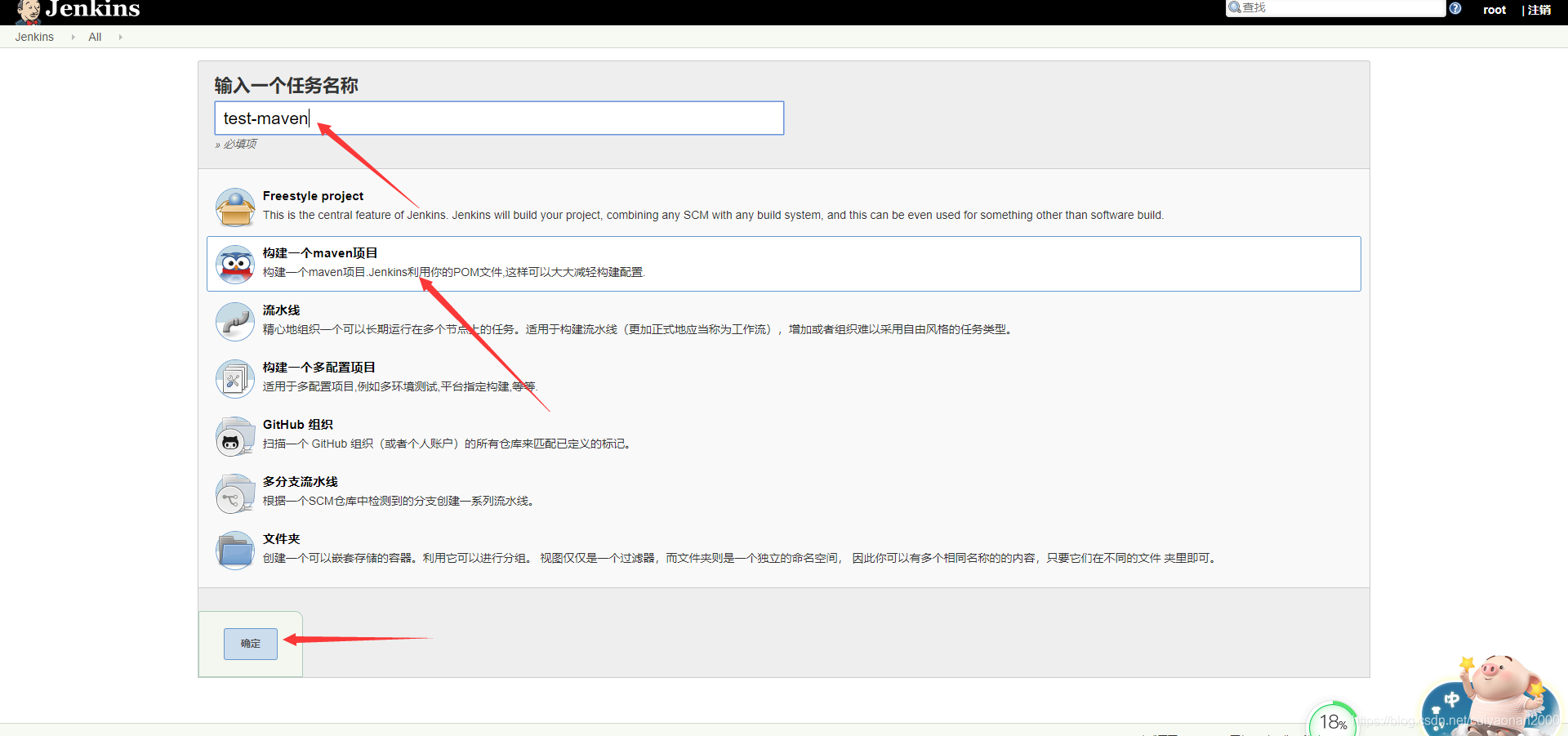Click the 中 input language indicator
Viewport: 1568px width, 736px height.
[1451, 699]
